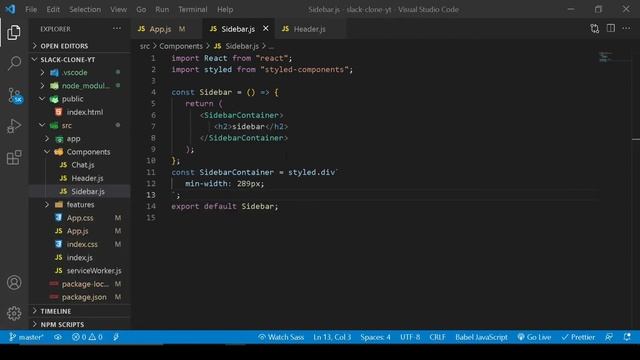Image resolution: width=640 pixels, height=360 pixels.
Task: Expand the Open Editors section
Action: coord(80,46)
